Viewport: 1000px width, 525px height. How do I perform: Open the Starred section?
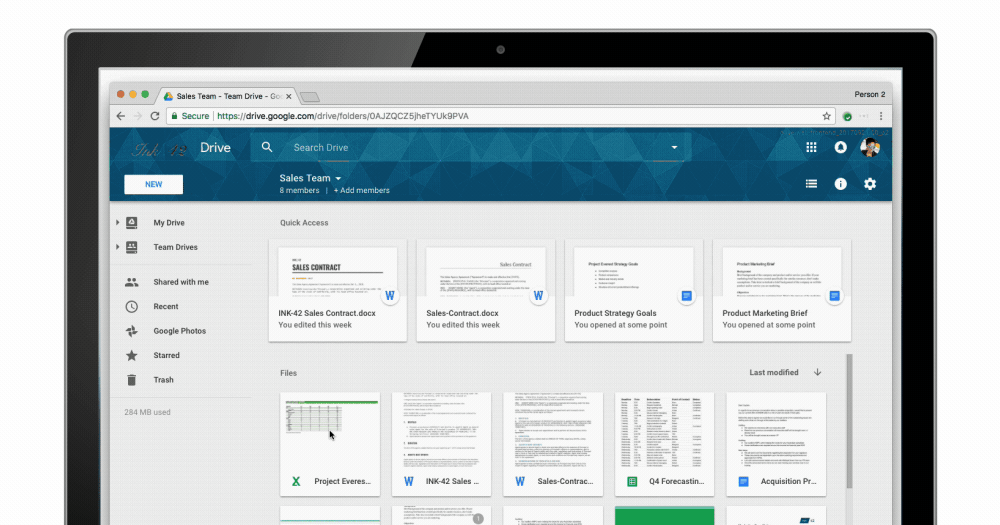(x=166, y=355)
